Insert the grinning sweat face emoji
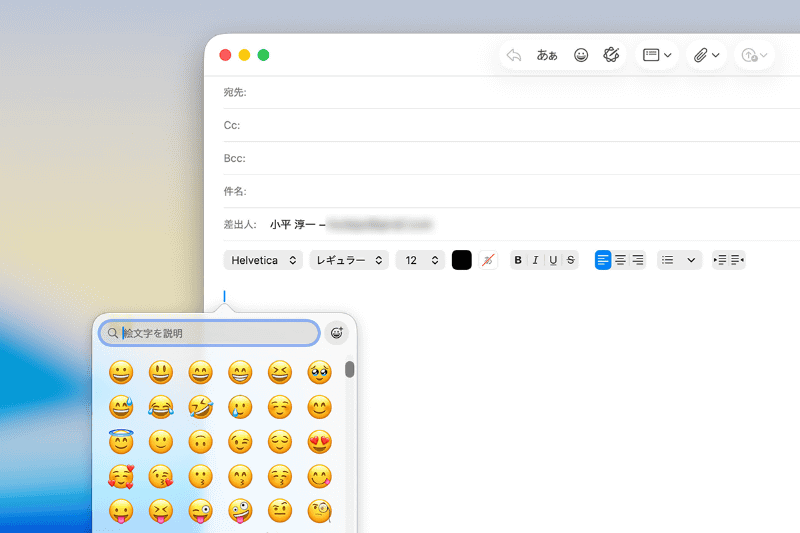 121,408
